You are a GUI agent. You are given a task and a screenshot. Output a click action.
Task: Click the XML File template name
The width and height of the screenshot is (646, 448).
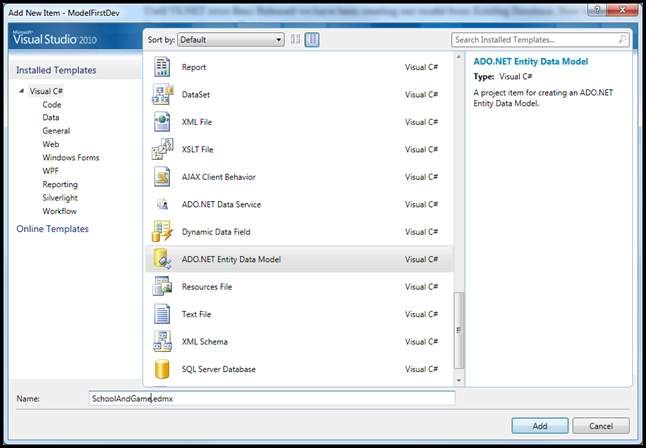[197, 122]
